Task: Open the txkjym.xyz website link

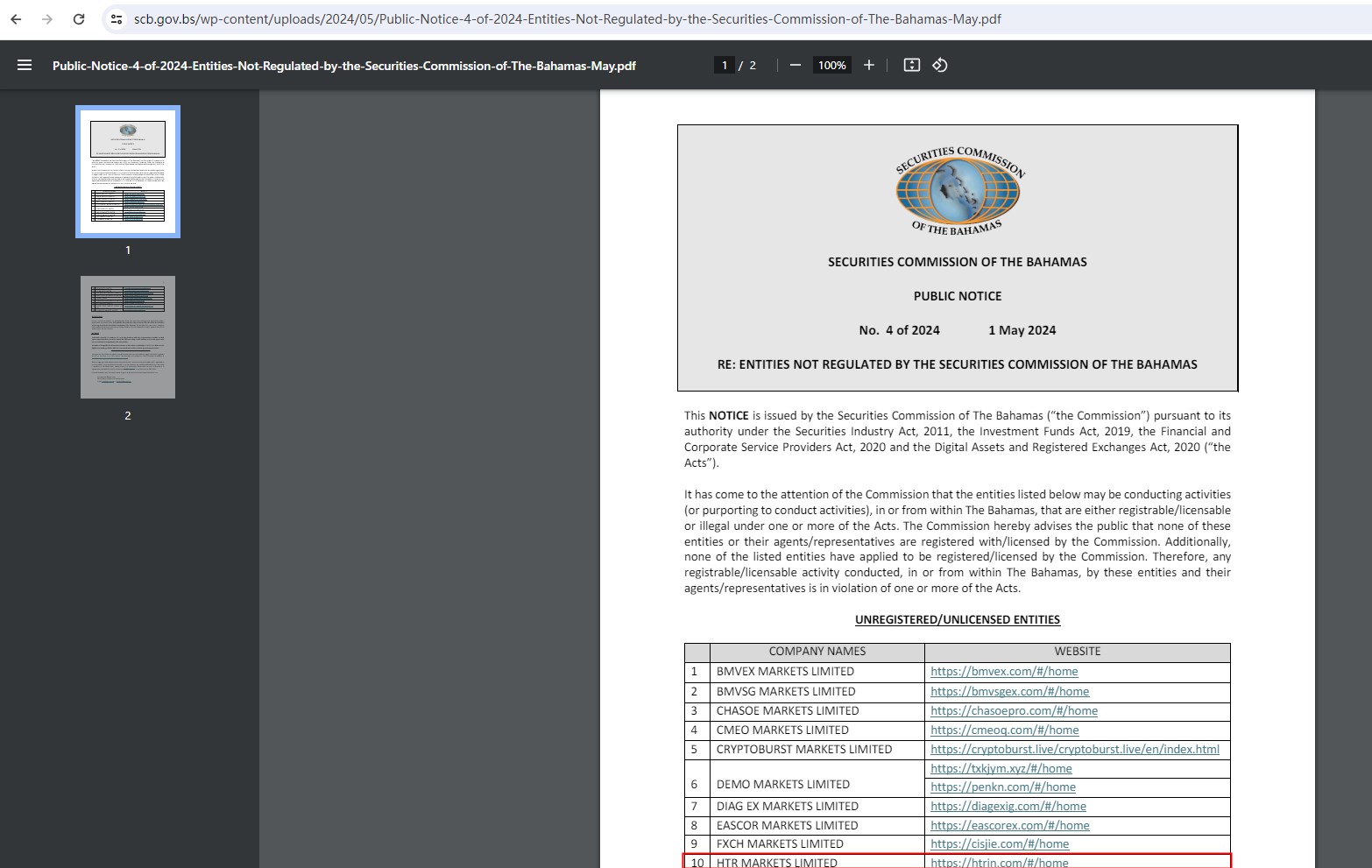Action: coord(1001,768)
